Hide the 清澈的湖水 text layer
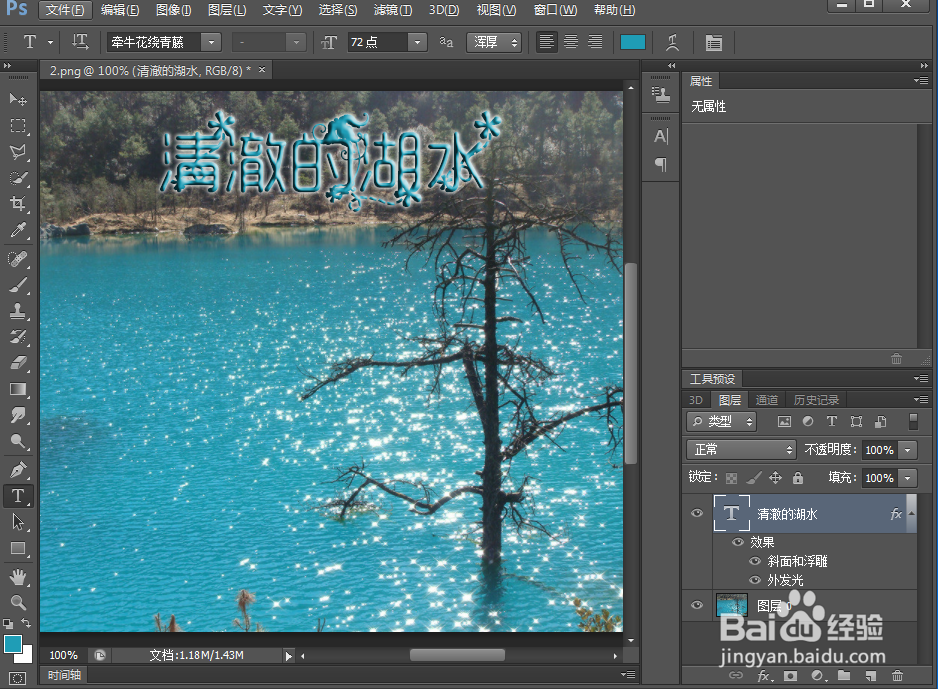Image resolution: width=938 pixels, height=689 pixels. (696, 513)
